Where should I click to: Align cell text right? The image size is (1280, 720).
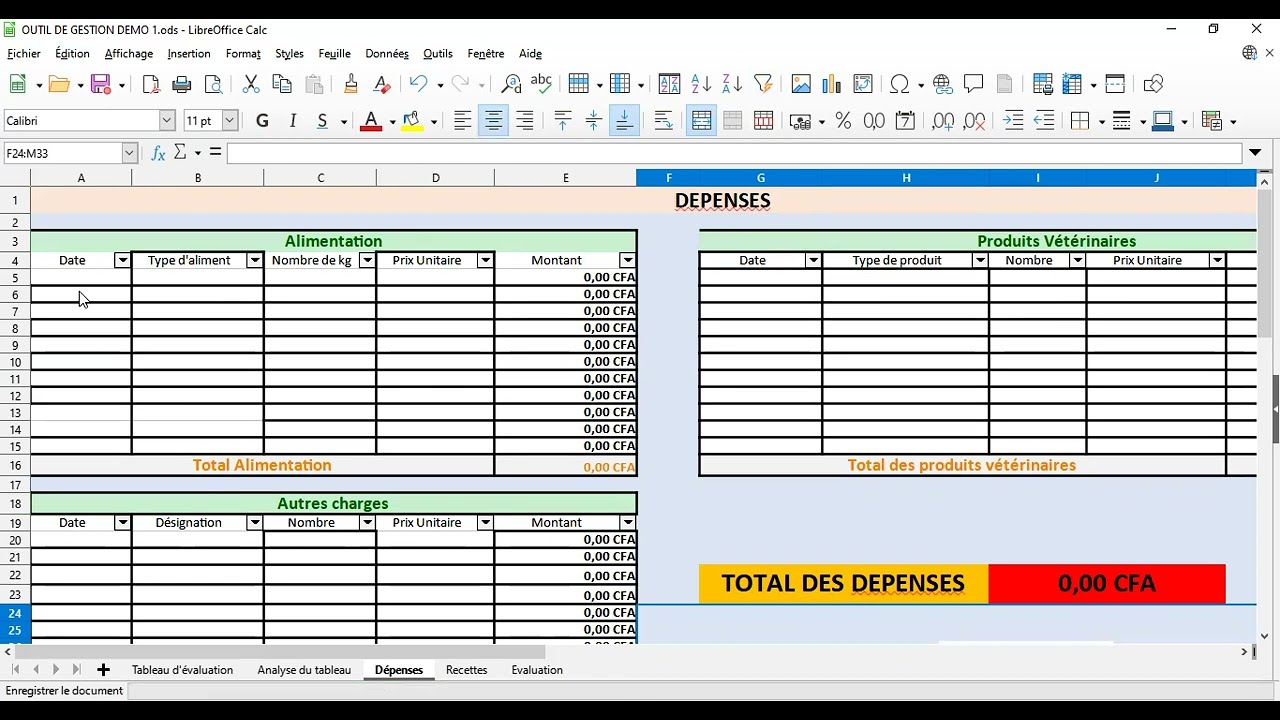point(524,121)
